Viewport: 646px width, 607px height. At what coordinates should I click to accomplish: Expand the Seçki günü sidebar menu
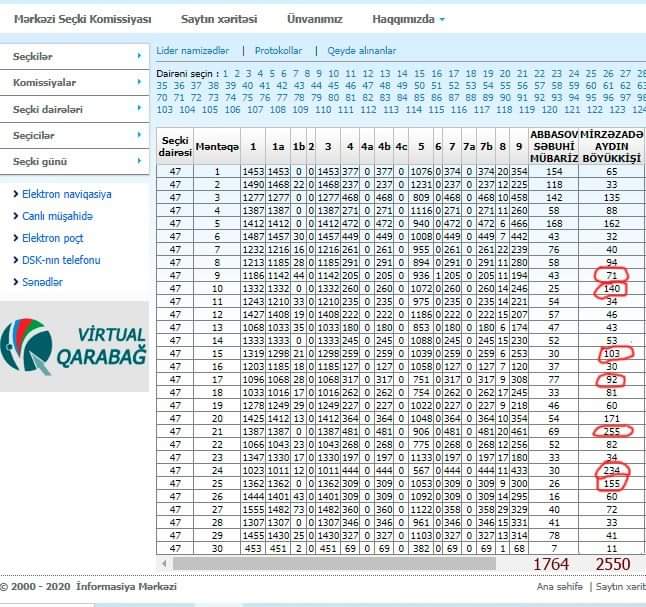click(x=75, y=162)
